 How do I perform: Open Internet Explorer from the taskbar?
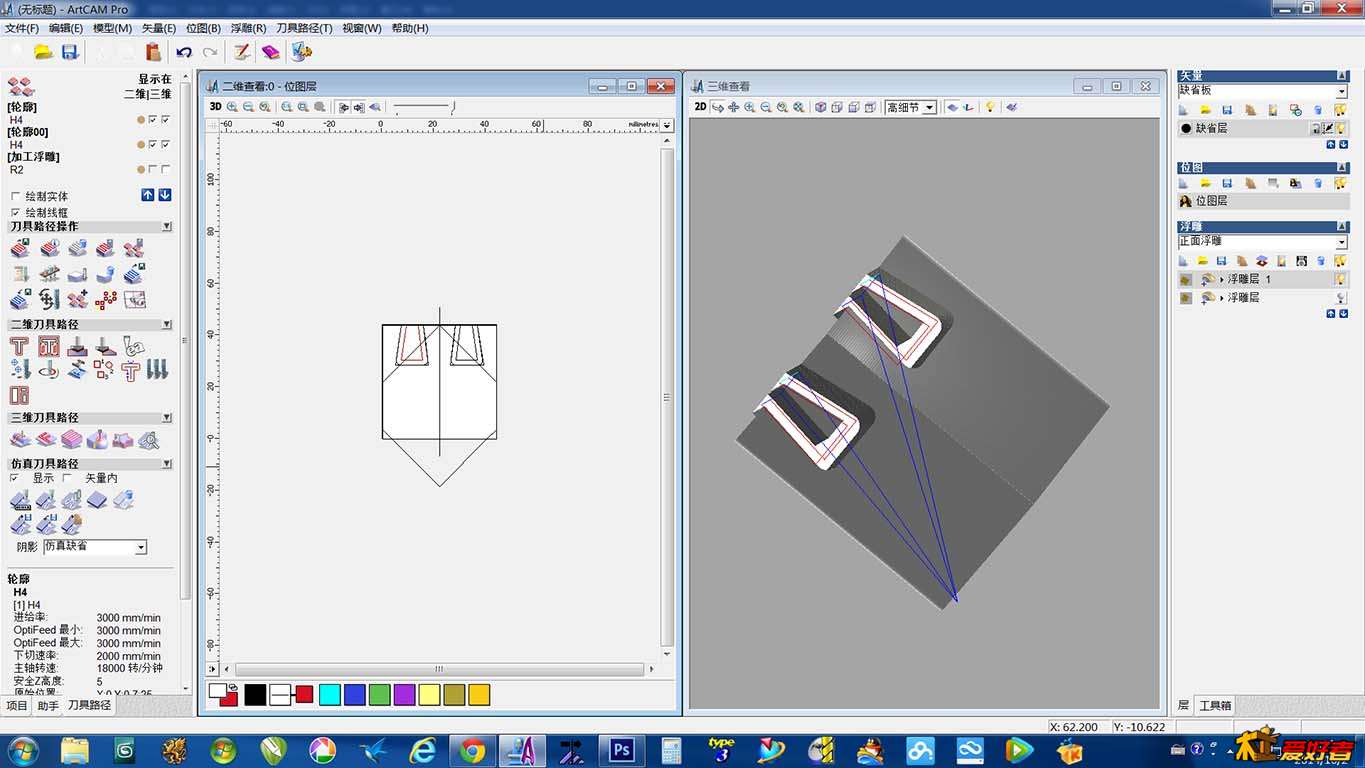[x=423, y=750]
